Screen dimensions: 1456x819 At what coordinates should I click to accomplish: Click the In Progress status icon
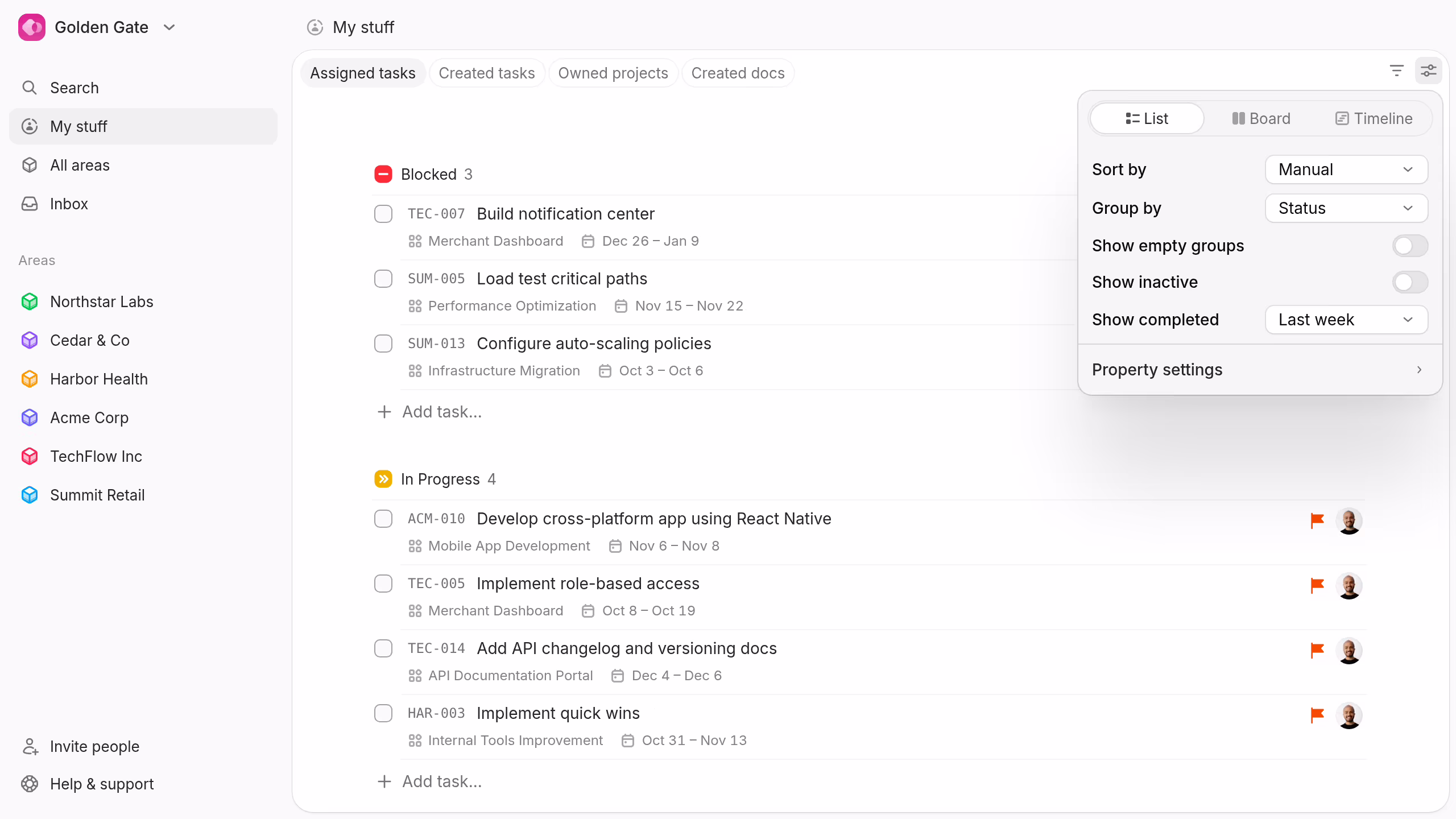coord(383,479)
